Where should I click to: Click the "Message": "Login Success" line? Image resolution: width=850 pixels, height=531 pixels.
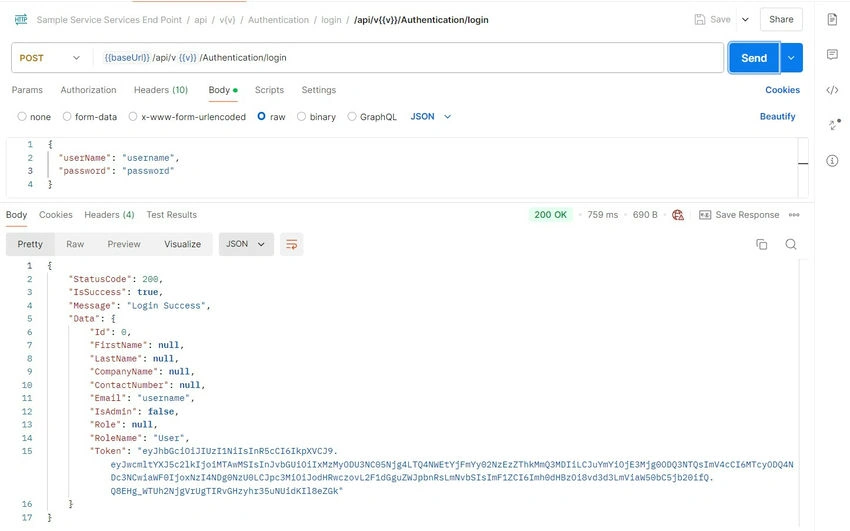coord(139,306)
